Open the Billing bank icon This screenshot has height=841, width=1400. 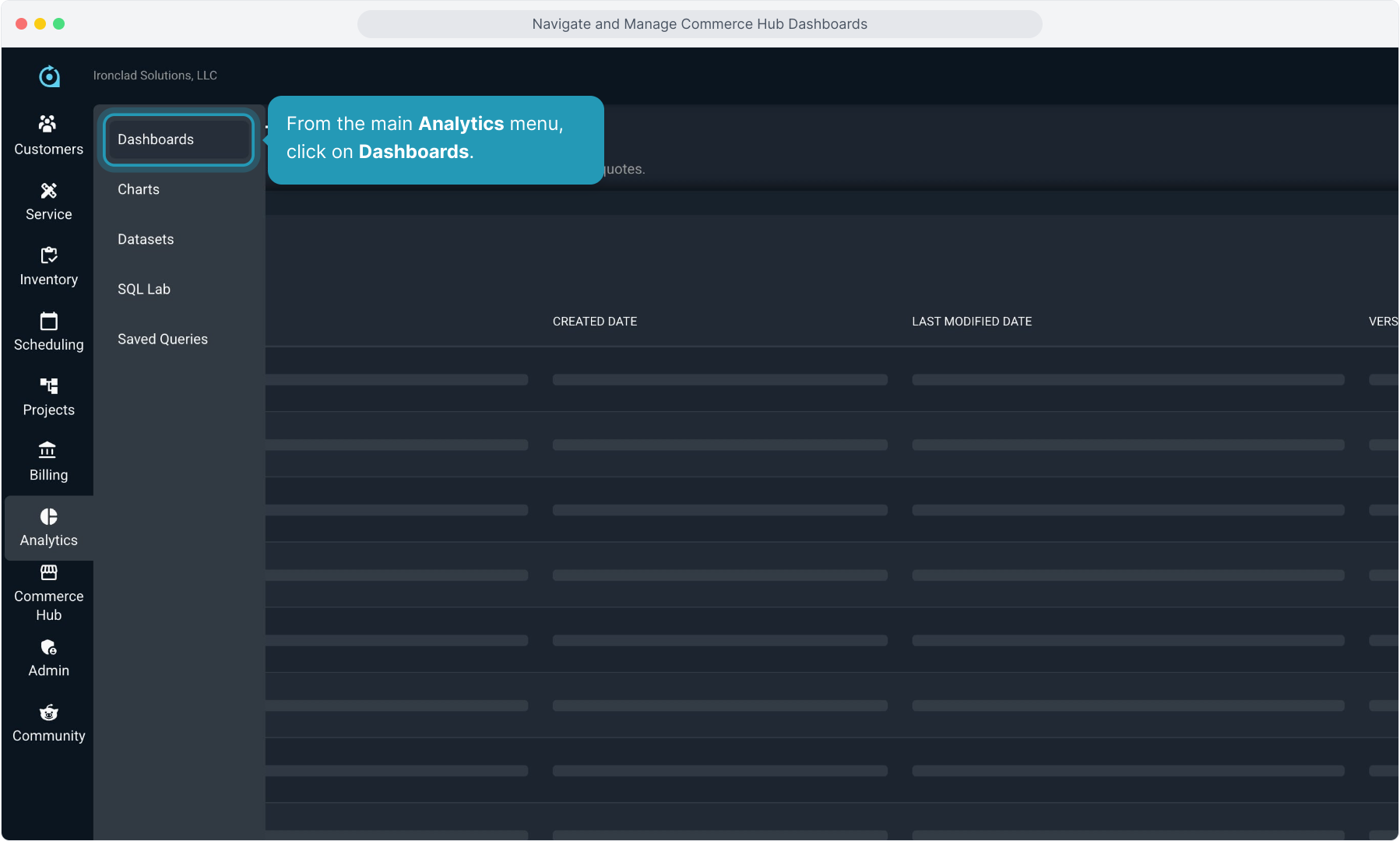(48, 451)
